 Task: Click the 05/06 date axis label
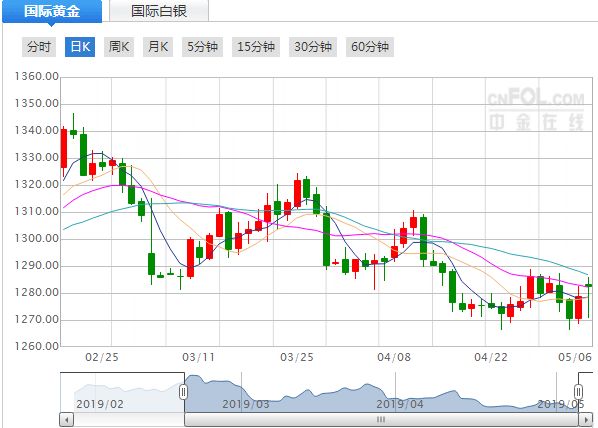[x=575, y=357]
